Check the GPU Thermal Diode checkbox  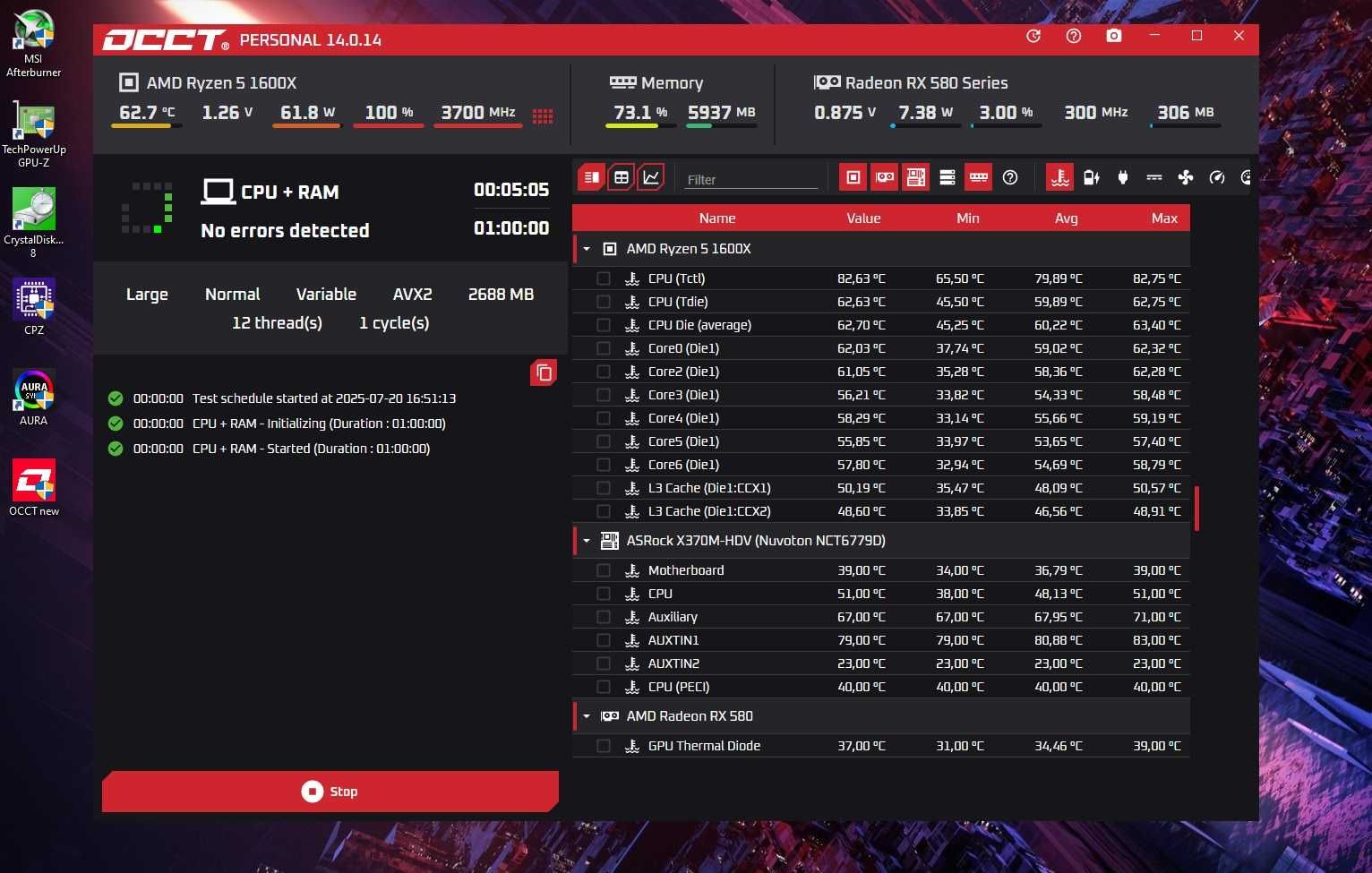pos(604,746)
